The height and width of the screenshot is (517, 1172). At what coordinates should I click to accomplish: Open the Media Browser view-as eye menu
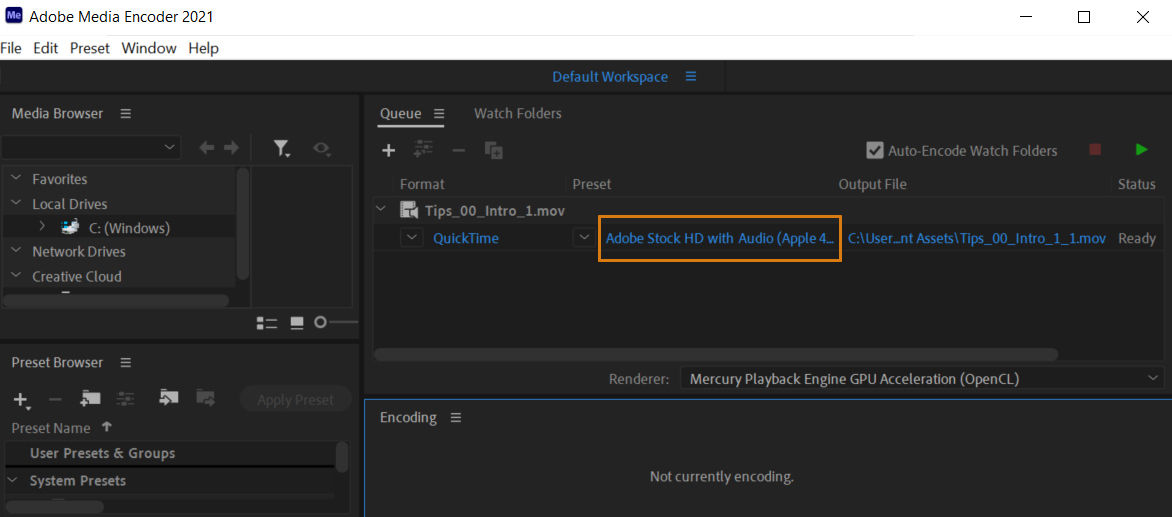(322, 149)
